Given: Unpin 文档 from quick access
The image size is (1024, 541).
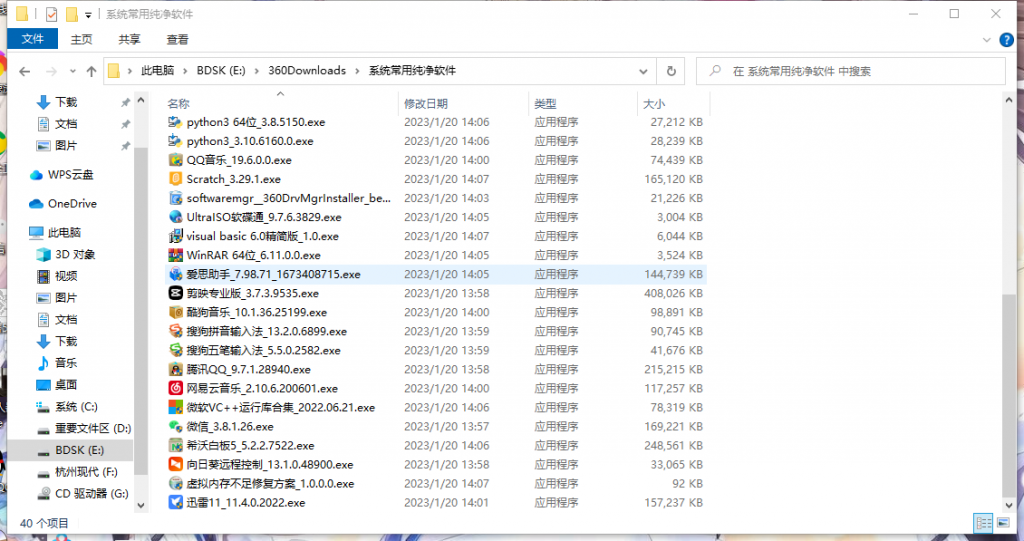Looking at the screenshot, I should [x=125, y=124].
